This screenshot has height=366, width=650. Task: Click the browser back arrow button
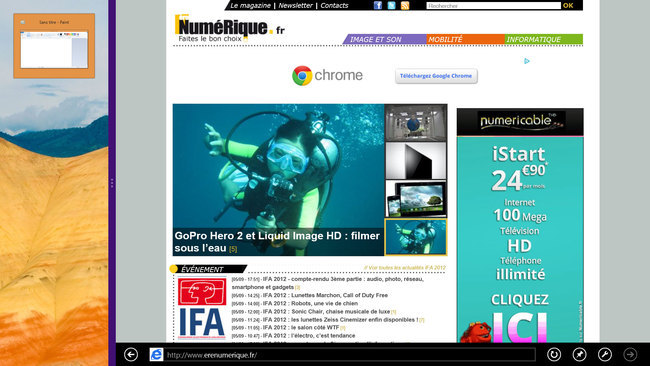click(131, 354)
